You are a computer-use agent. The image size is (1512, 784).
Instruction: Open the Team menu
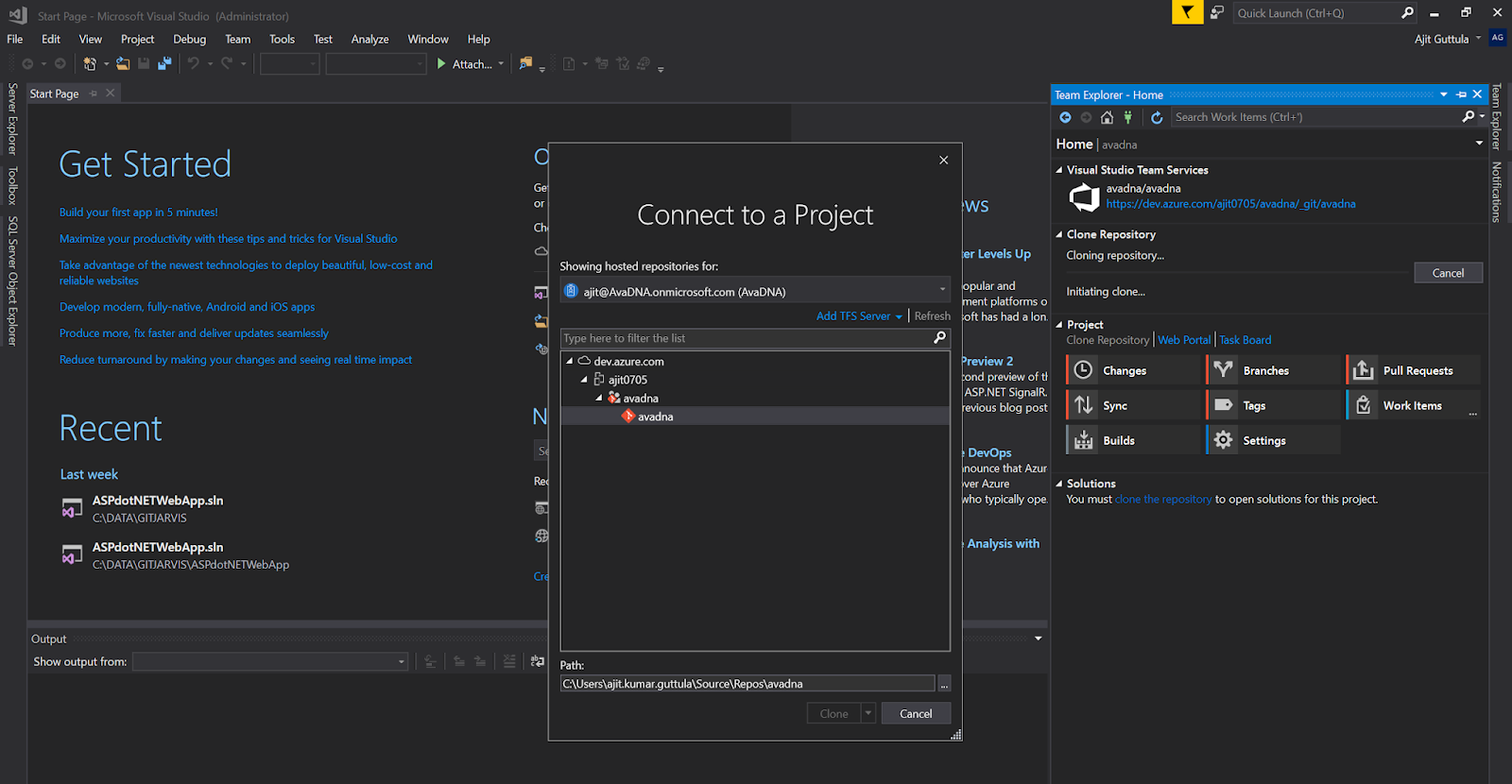point(238,39)
